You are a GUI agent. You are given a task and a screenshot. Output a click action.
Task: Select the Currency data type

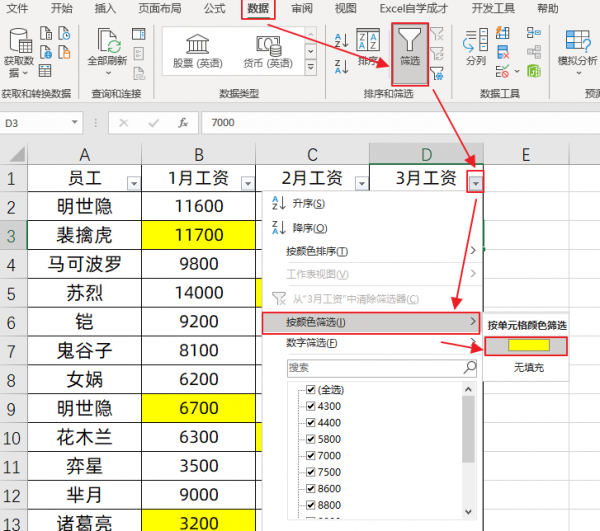(x=268, y=51)
